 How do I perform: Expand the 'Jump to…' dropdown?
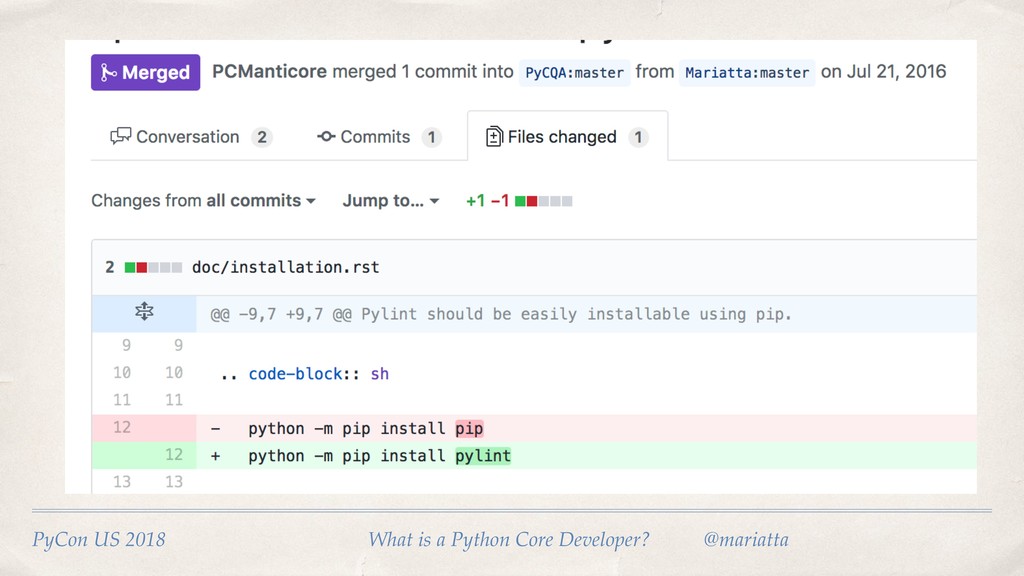390,200
